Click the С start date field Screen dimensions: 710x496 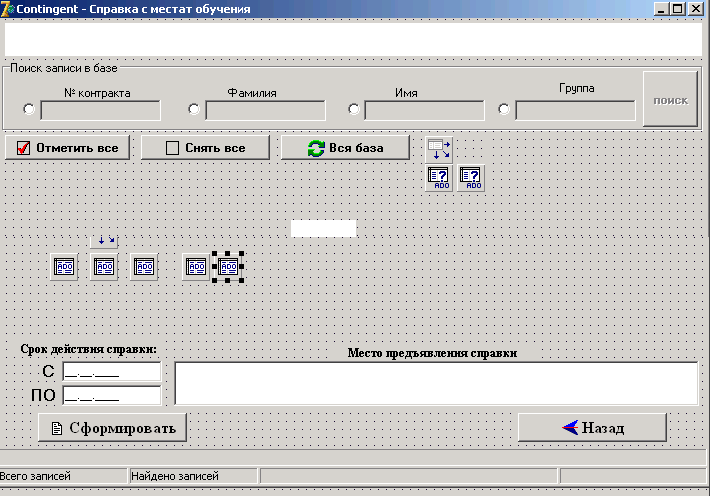point(112,371)
